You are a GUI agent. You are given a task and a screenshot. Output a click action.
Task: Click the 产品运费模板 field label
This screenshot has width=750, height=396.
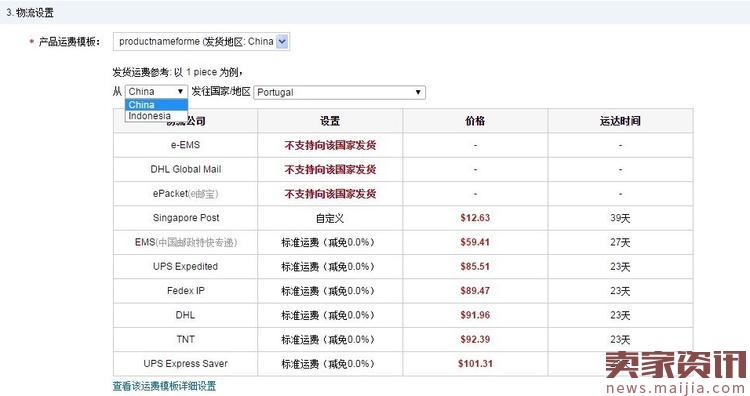(69, 42)
